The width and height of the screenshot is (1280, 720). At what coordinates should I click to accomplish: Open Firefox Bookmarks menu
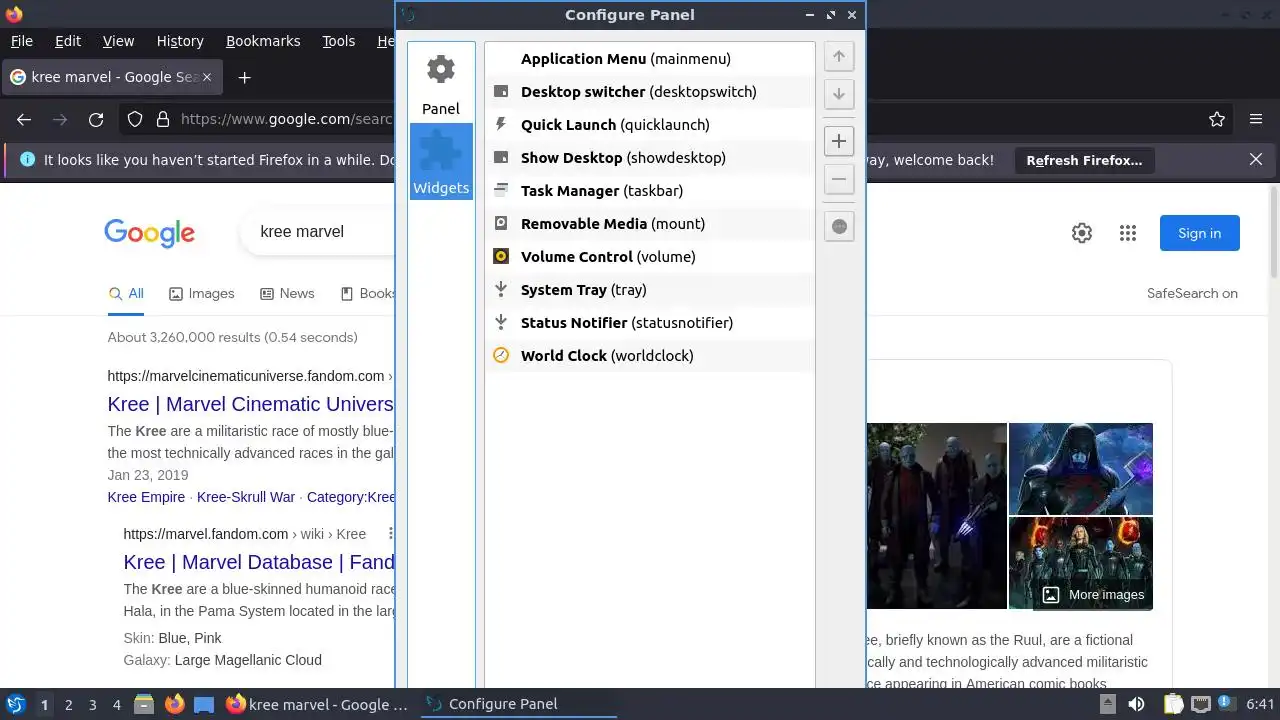click(263, 41)
